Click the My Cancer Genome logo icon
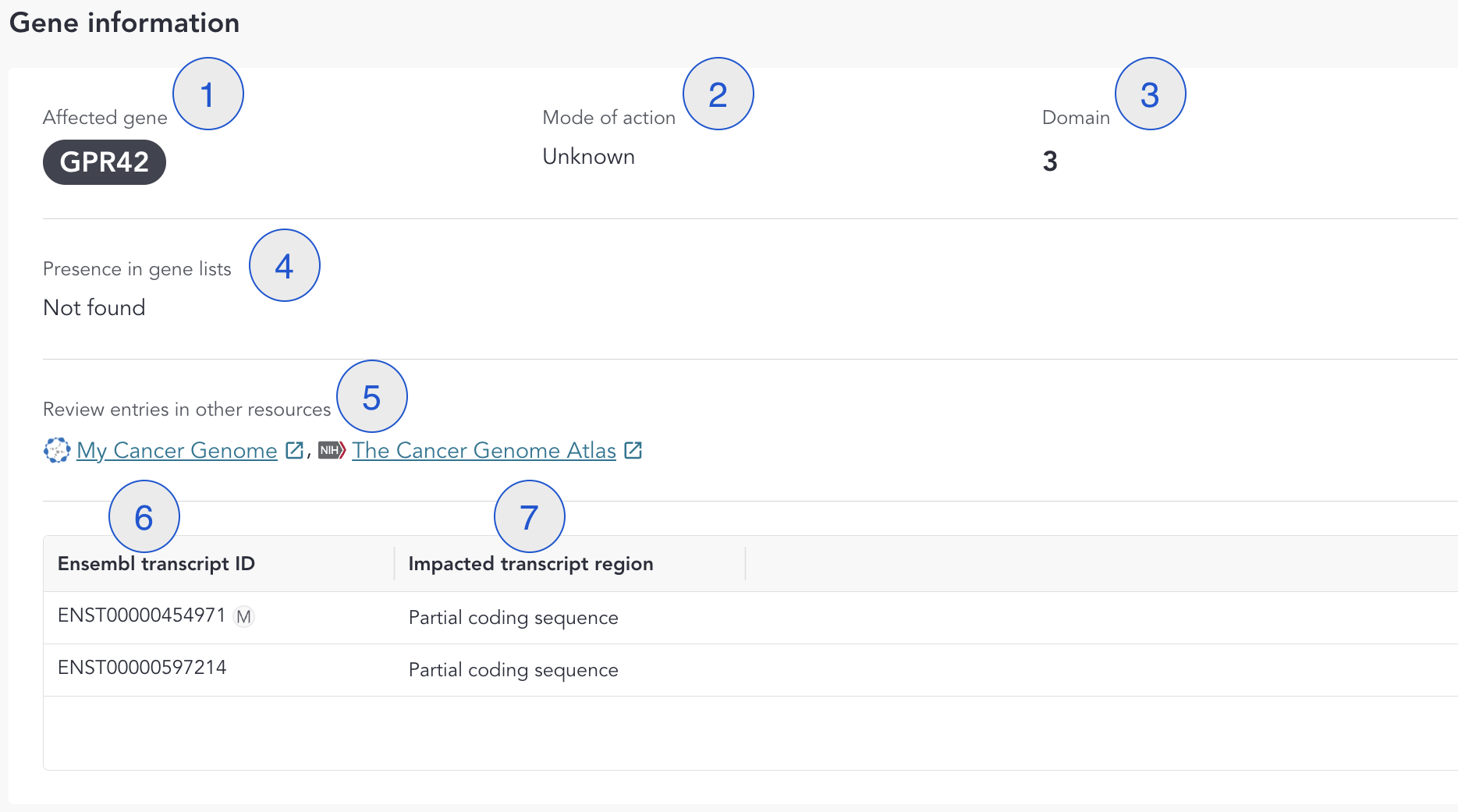The width and height of the screenshot is (1458, 812). click(x=57, y=450)
